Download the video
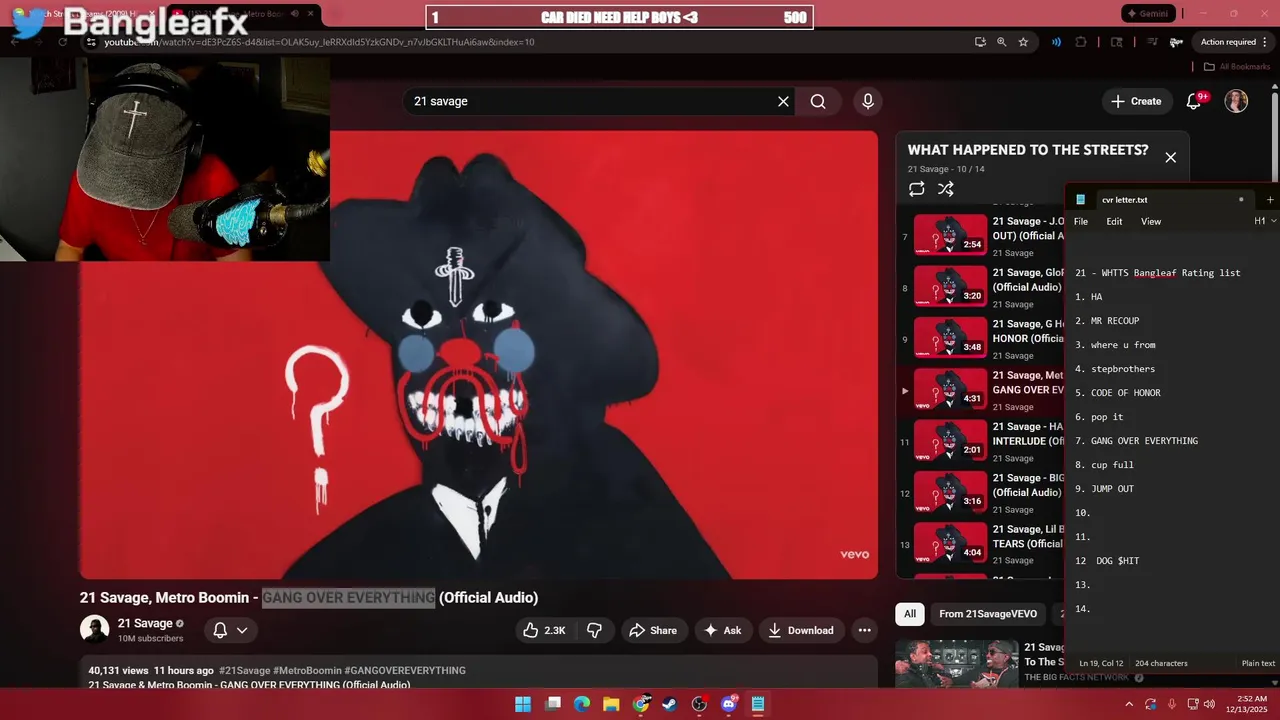The height and width of the screenshot is (720, 1280). coord(800,630)
